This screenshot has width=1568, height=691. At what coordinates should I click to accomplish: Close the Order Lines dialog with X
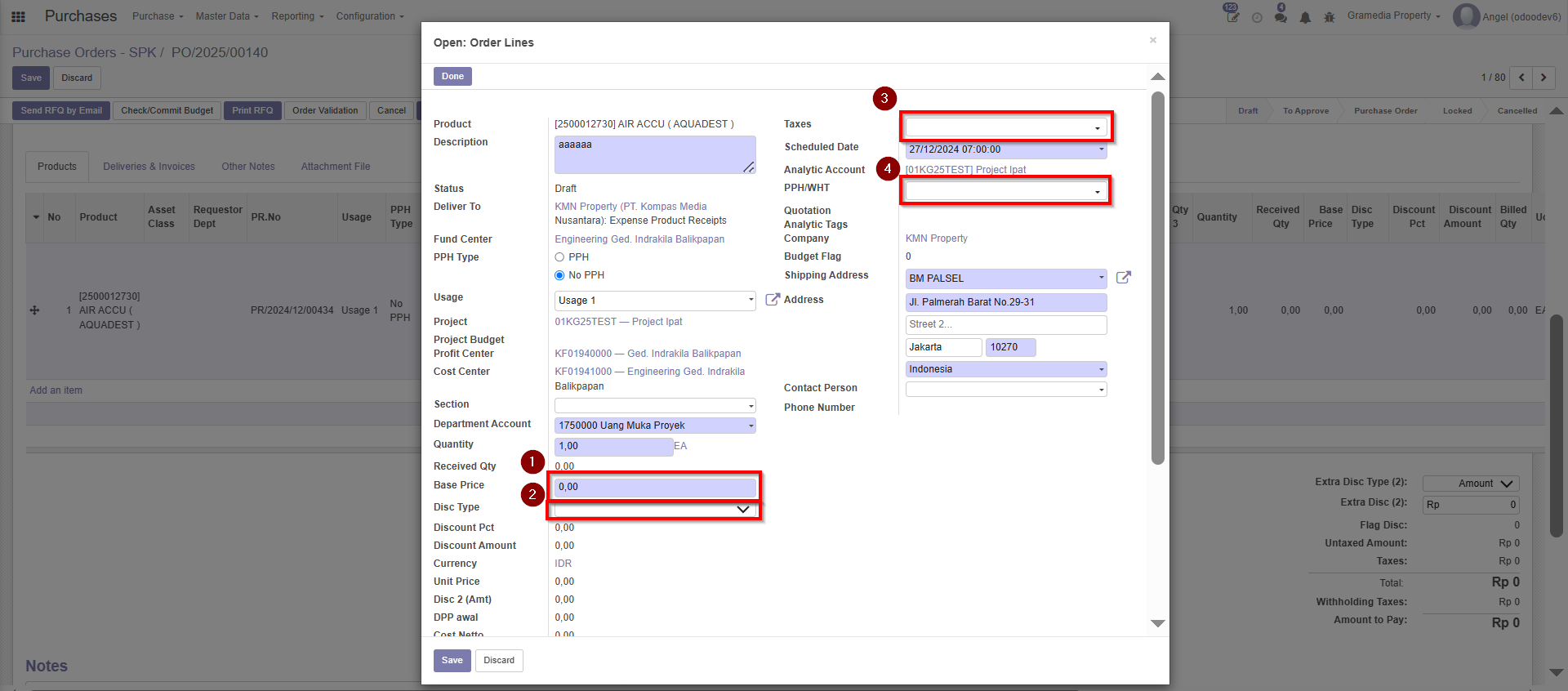coord(1153,40)
